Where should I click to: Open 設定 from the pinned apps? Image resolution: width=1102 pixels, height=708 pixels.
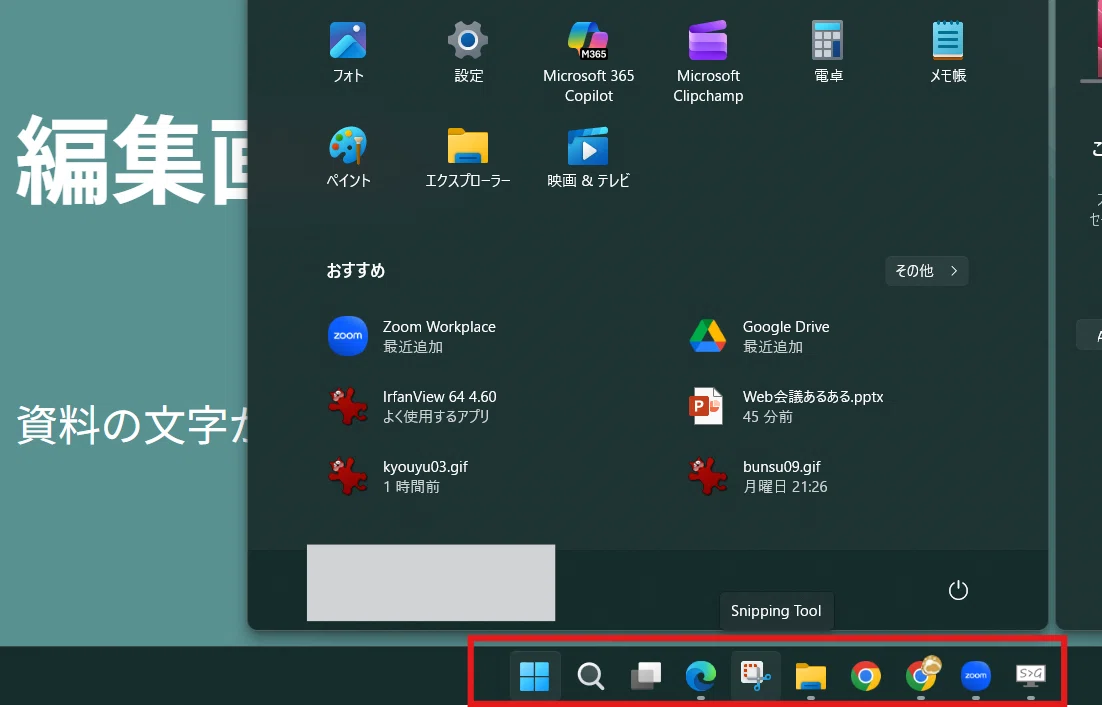point(468,52)
